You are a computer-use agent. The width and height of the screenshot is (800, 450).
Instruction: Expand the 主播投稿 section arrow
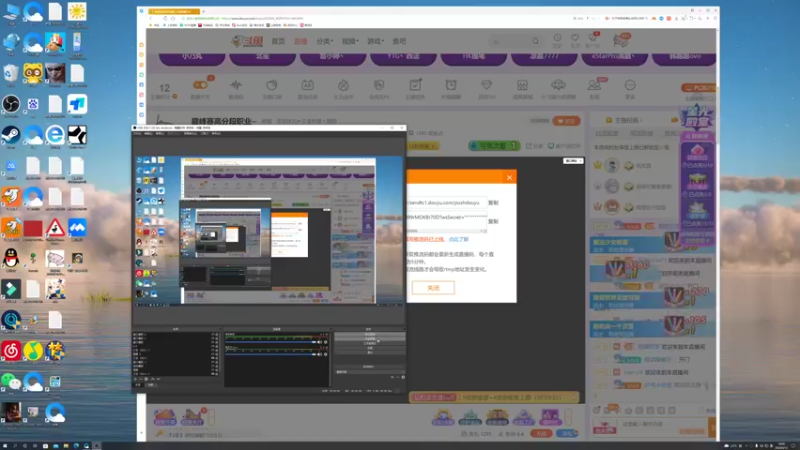click(641, 120)
